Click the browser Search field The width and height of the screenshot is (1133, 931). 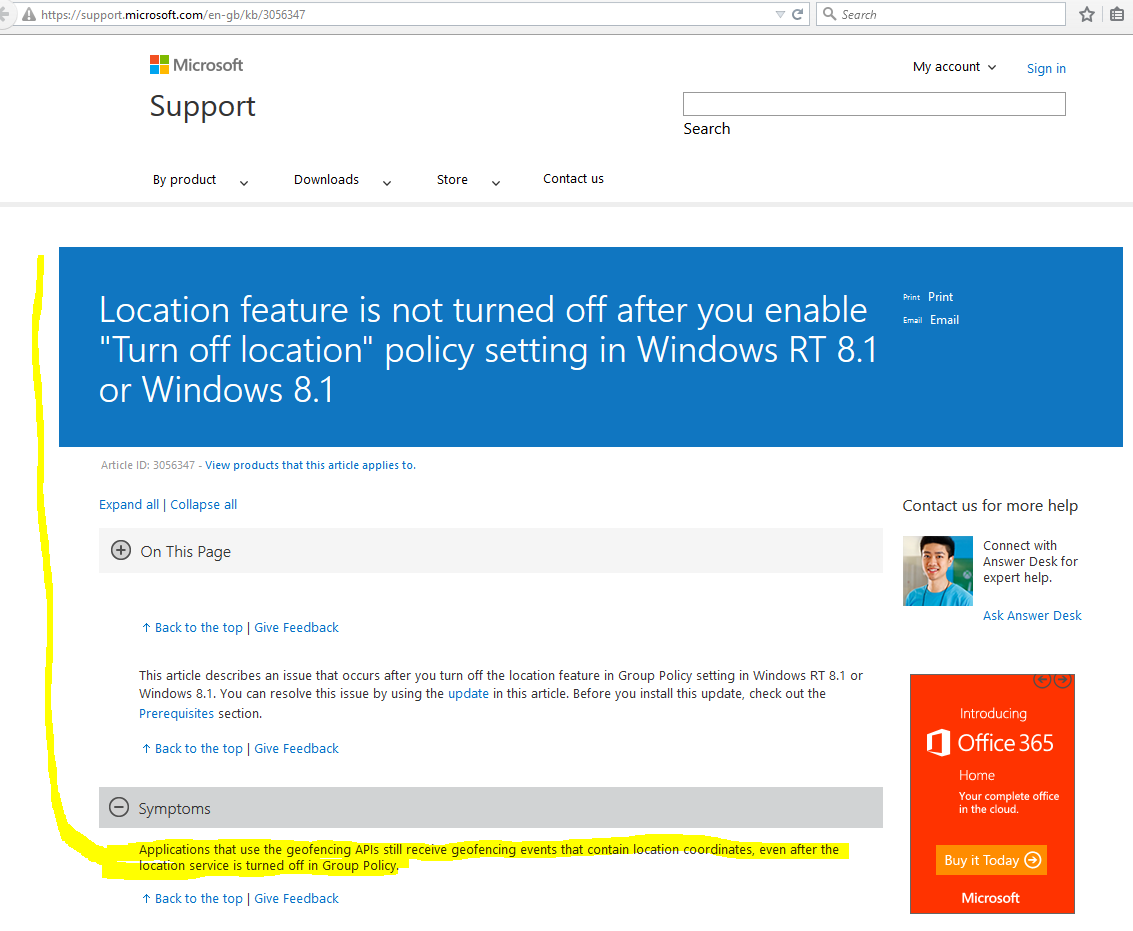point(941,14)
